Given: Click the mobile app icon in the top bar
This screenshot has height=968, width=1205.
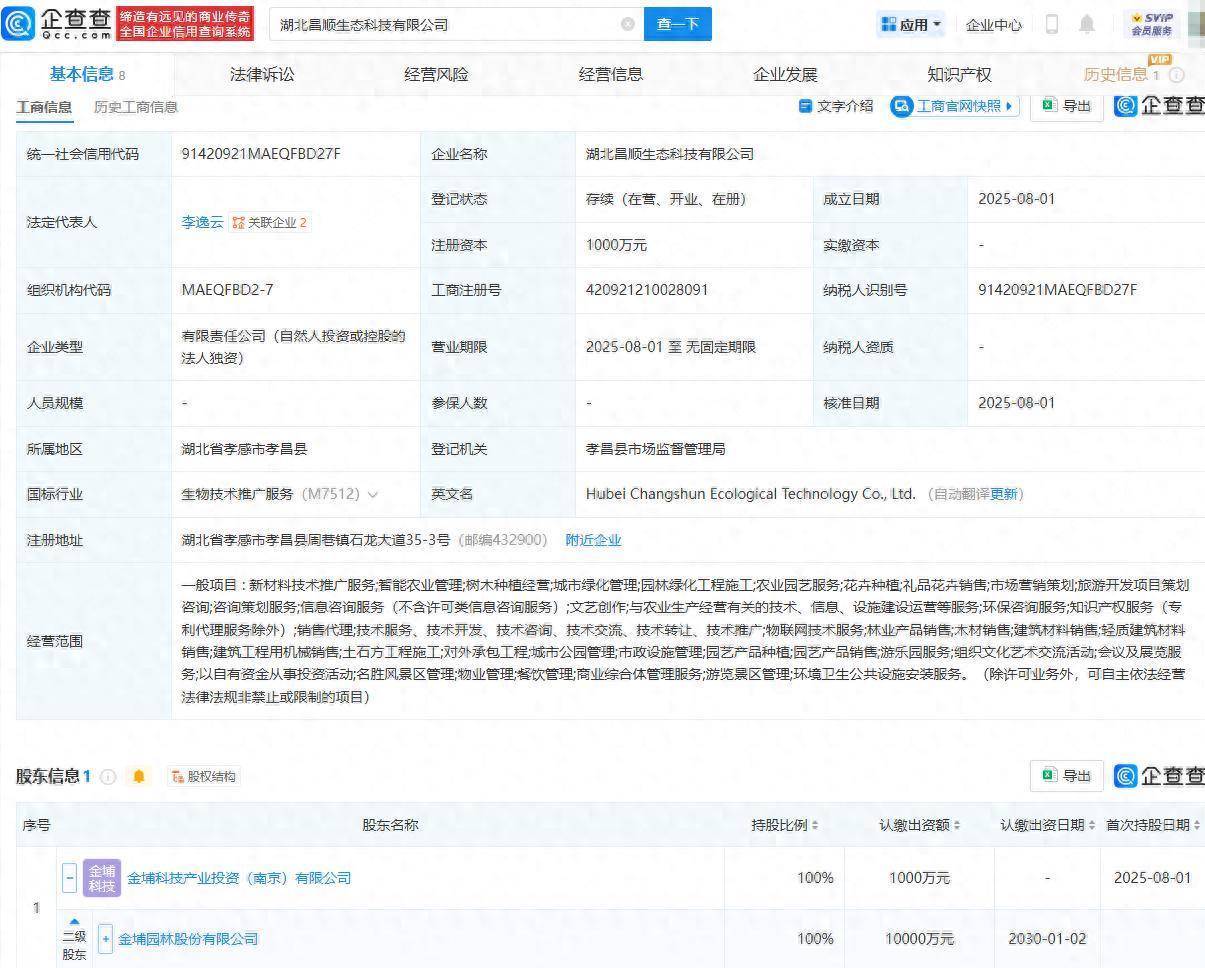Looking at the screenshot, I should point(1051,24).
